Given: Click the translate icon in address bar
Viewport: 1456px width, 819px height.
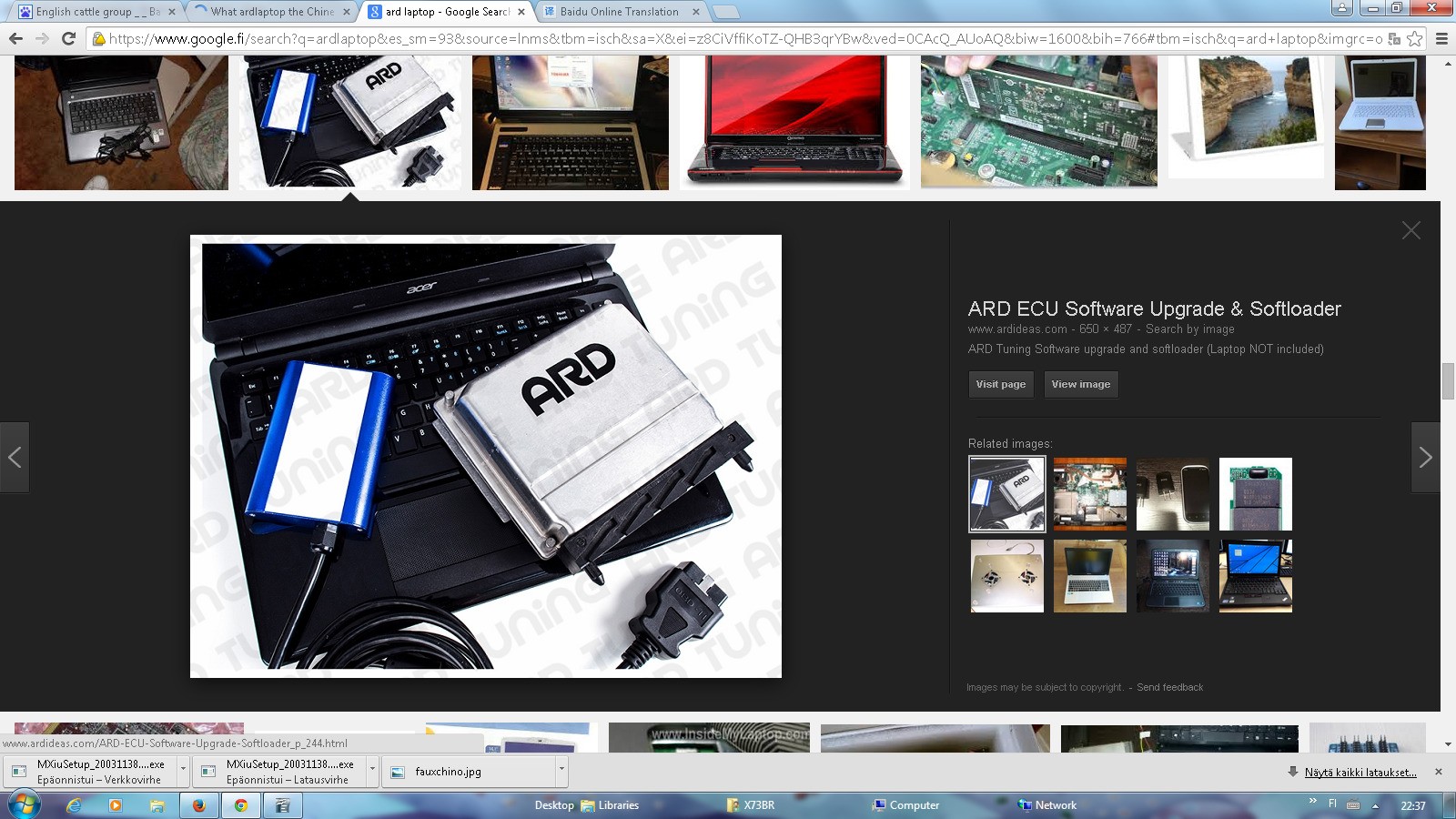Looking at the screenshot, I should [x=1394, y=39].
